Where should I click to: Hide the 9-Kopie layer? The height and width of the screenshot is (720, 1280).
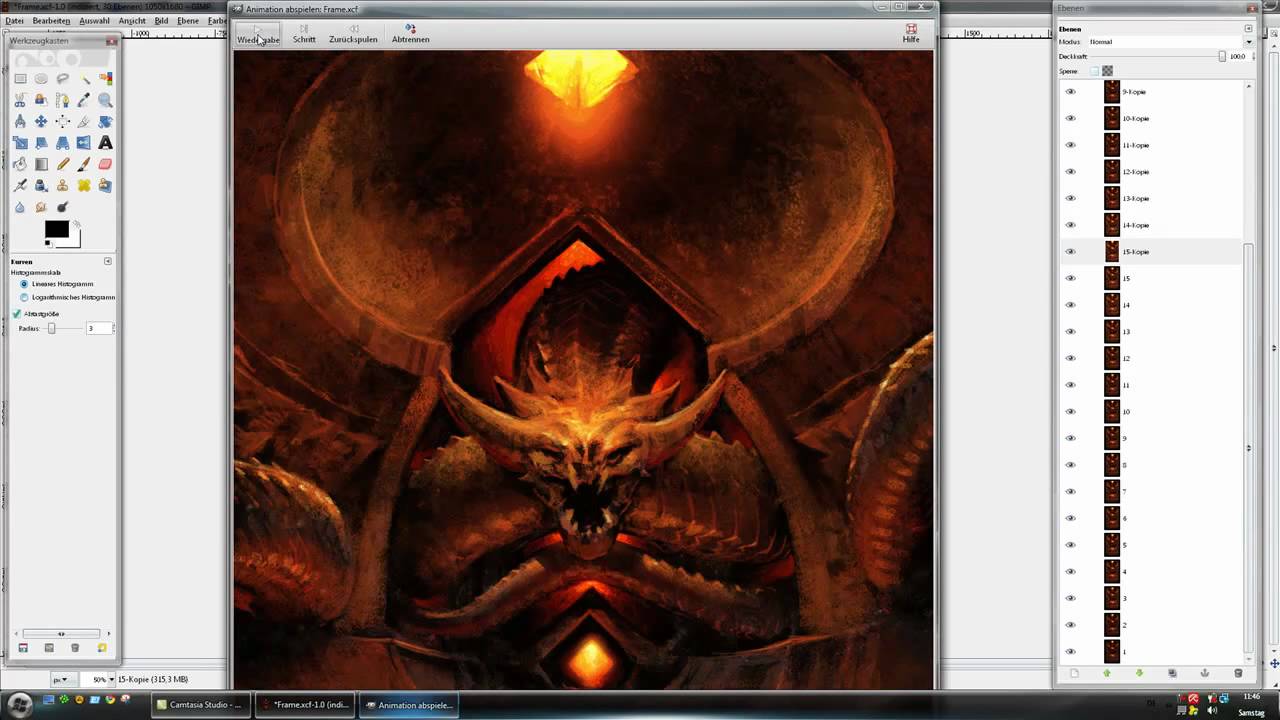1071,92
